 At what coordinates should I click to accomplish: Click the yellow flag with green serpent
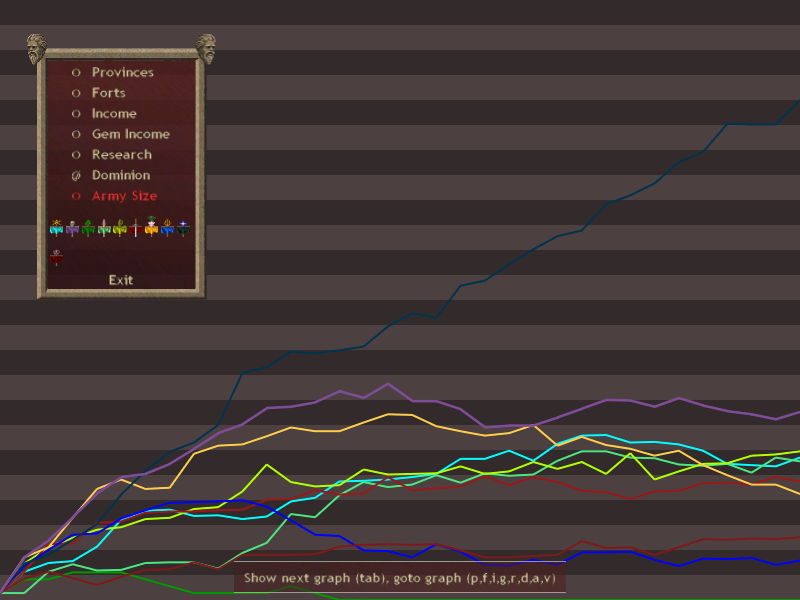pos(120,228)
